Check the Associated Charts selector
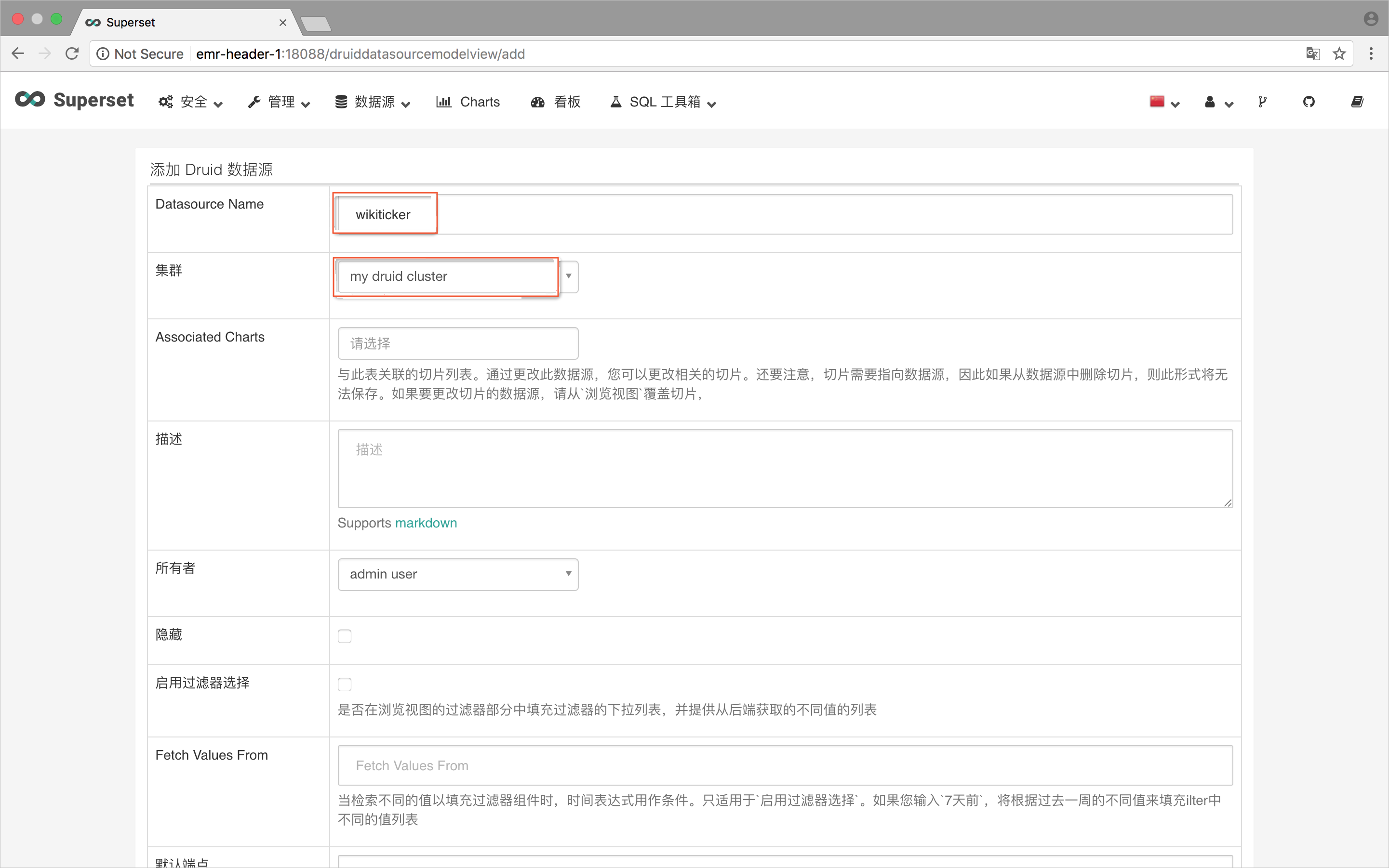This screenshot has width=1389, height=868. (x=458, y=343)
